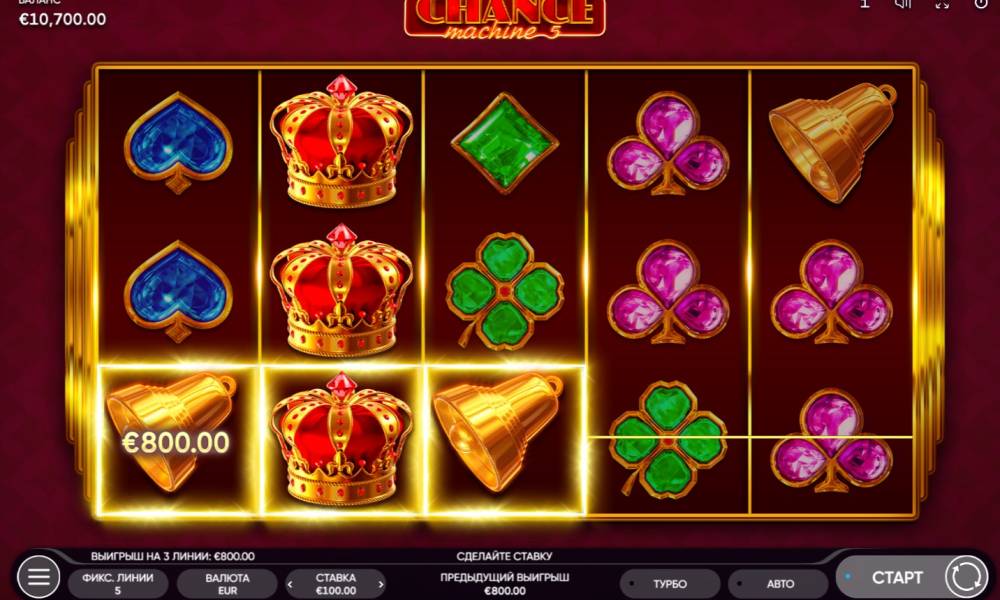Open the hamburger menu
Image resolution: width=1000 pixels, height=600 pixels.
pyautogui.click(x=38, y=576)
